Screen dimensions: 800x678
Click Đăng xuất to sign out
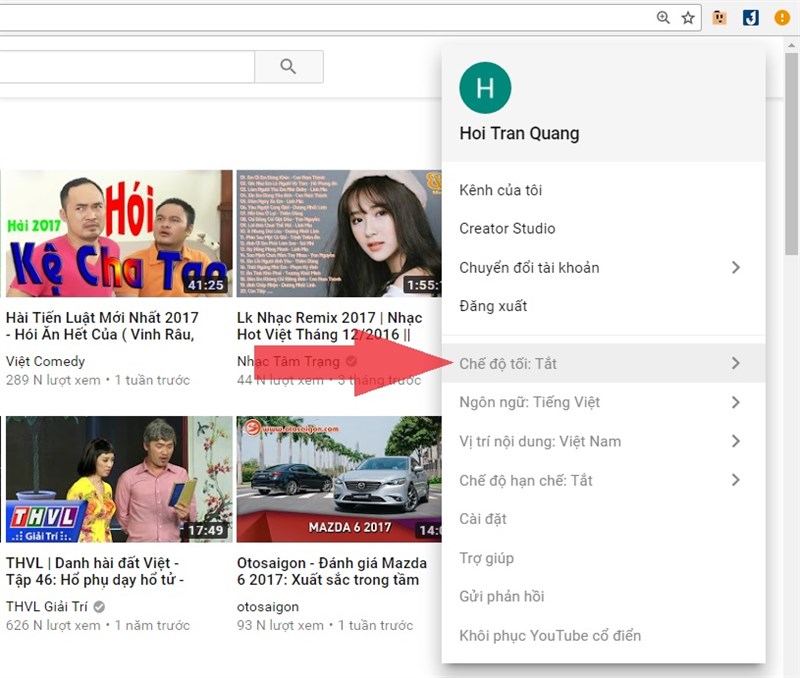point(493,306)
